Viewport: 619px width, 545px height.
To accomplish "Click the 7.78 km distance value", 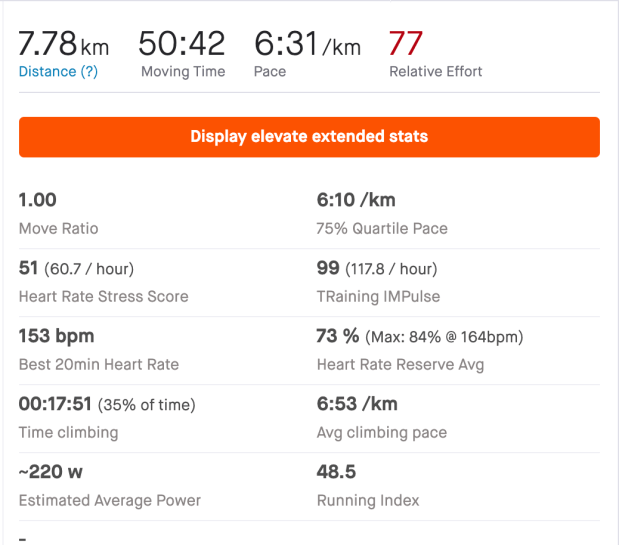I will coord(63,44).
